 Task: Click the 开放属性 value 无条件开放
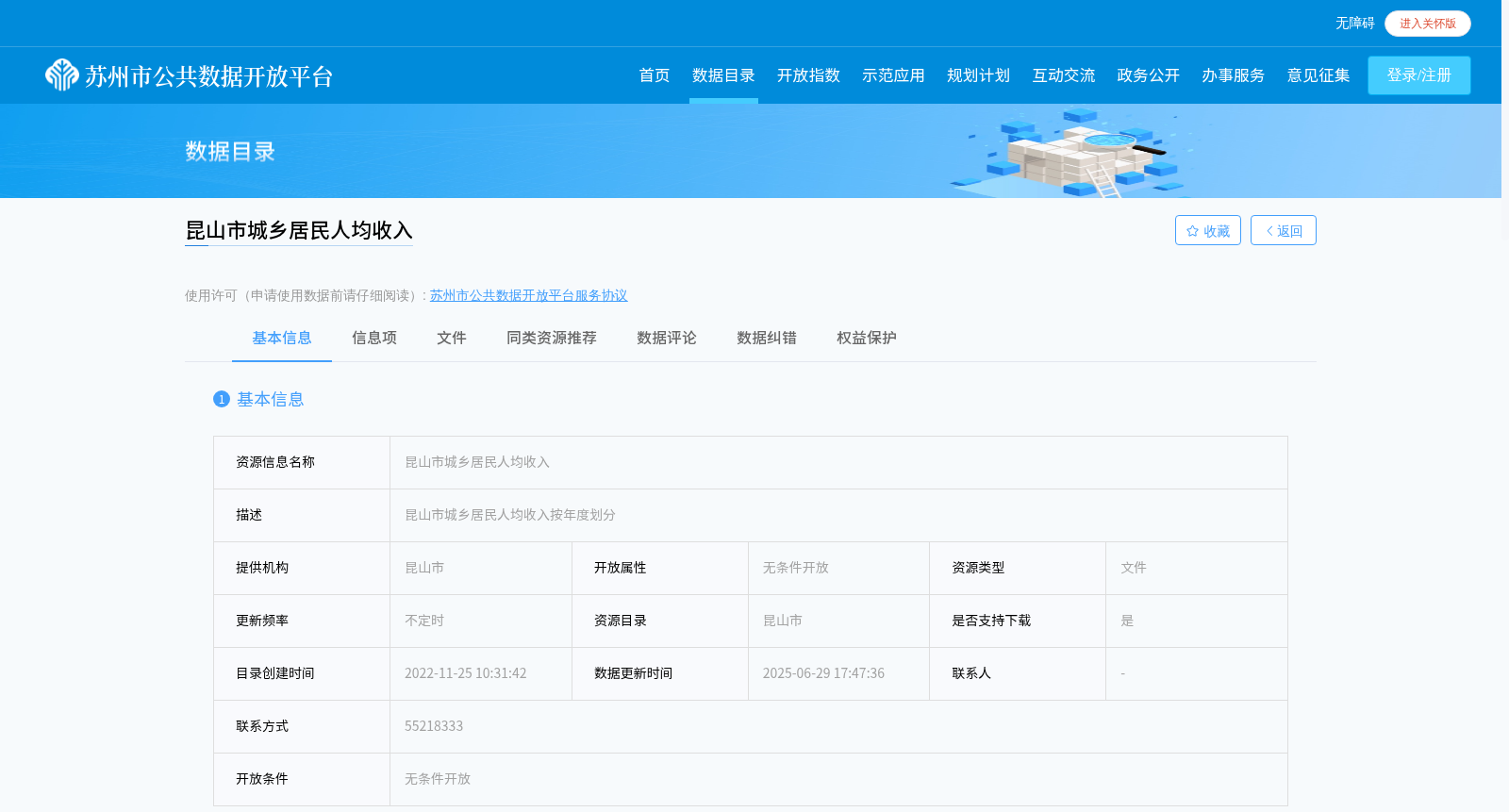pos(796,568)
